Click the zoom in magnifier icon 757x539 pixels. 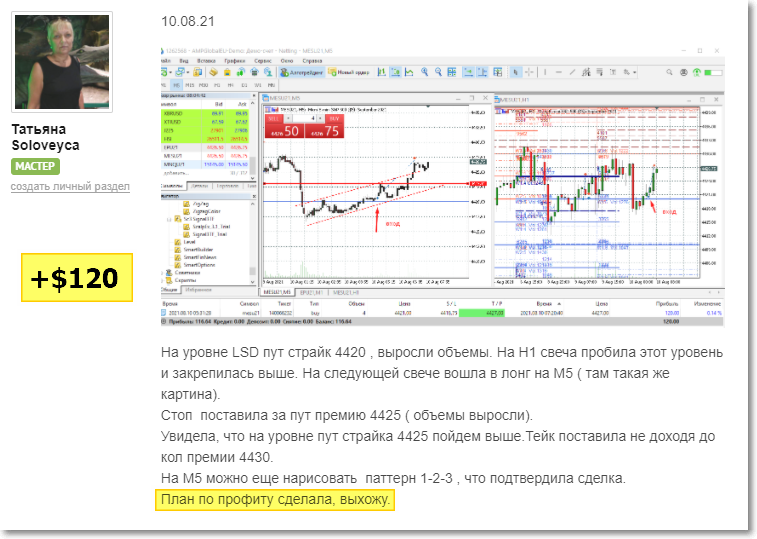pyautogui.click(x=424, y=72)
